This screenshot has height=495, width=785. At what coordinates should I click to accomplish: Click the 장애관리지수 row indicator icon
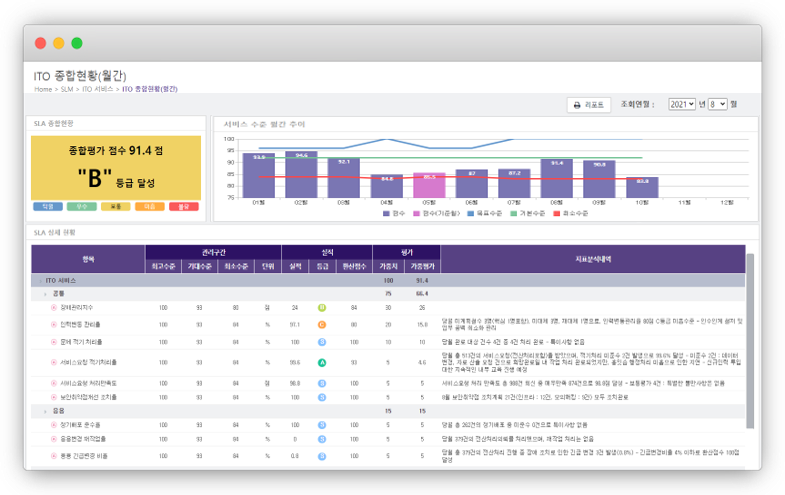(53, 309)
